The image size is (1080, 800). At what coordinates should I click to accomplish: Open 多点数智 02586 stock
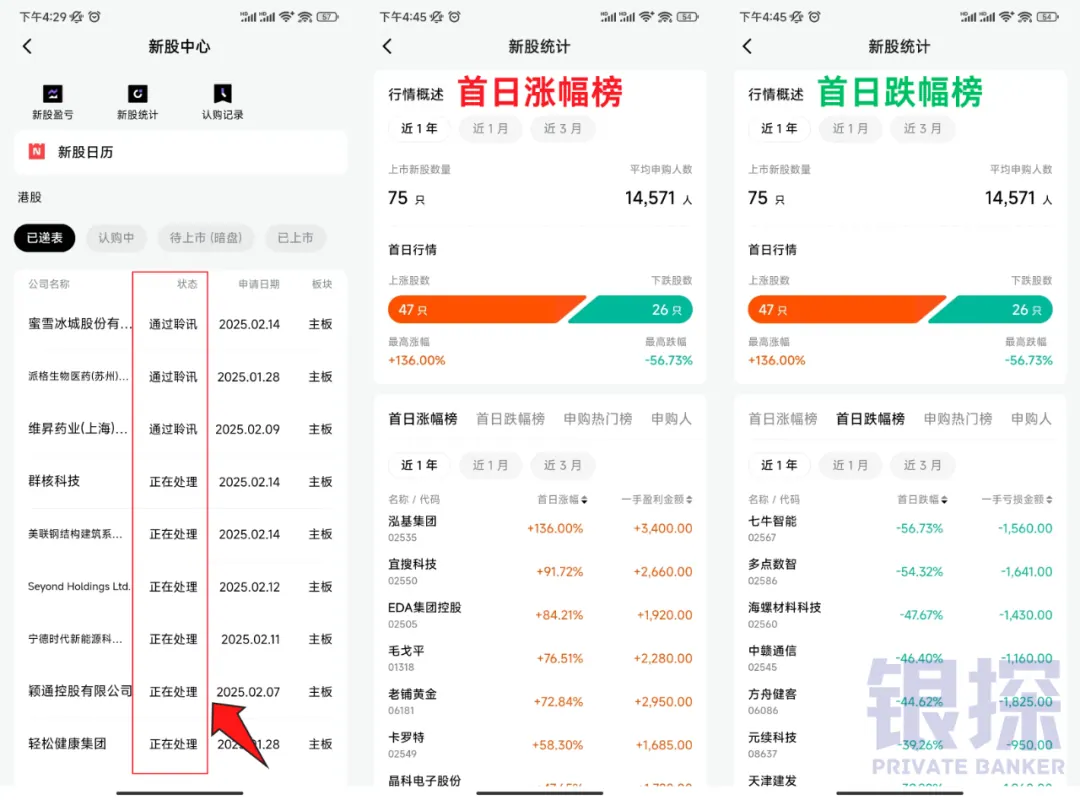pyautogui.click(x=900, y=572)
